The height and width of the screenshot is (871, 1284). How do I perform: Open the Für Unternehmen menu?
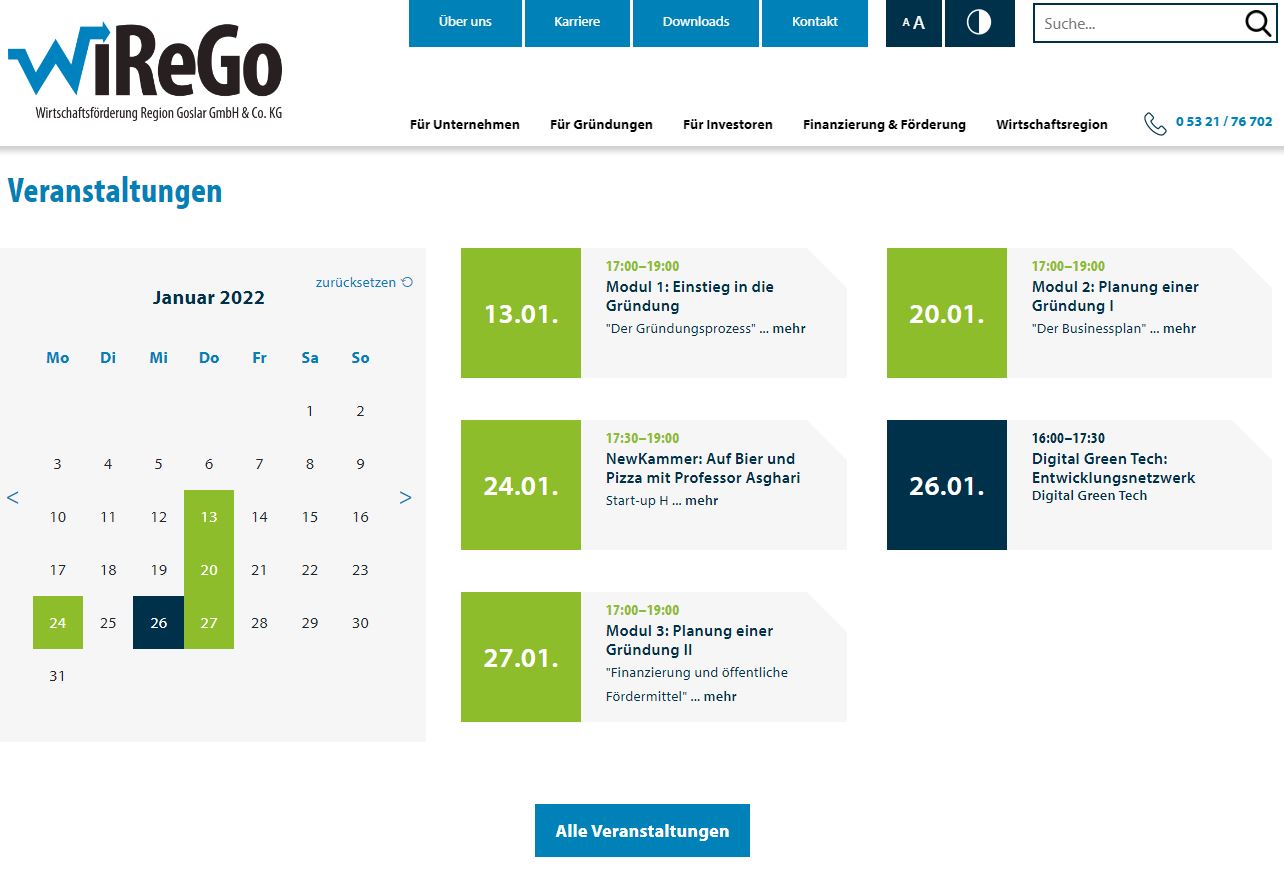click(x=465, y=125)
